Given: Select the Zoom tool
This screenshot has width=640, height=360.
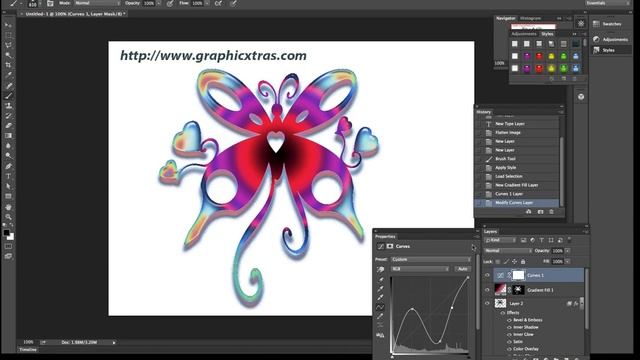Looking at the screenshot, I should point(8,217).
